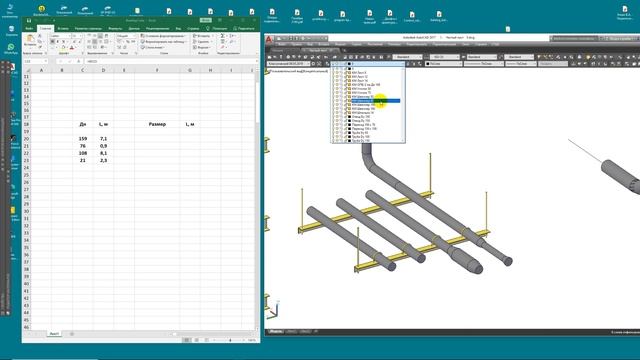The width and height of the screenshot is (640, 360).
Task: Click Форматировать как таблицу in Excel
Action: click(163, 42)
